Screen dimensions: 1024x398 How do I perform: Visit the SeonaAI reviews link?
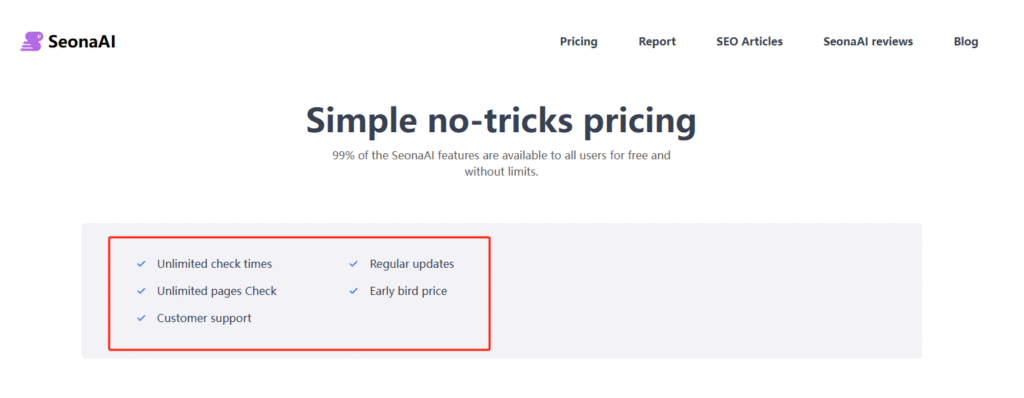pyautogui.click(x=868, y=42)
